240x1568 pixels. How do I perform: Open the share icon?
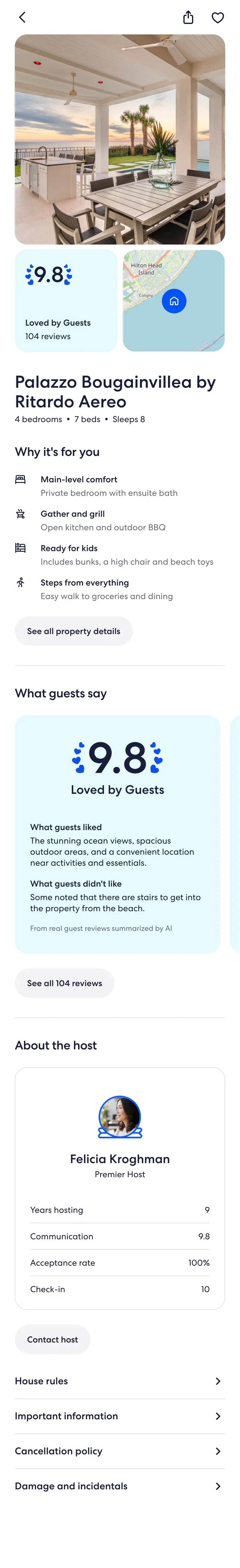188,17
